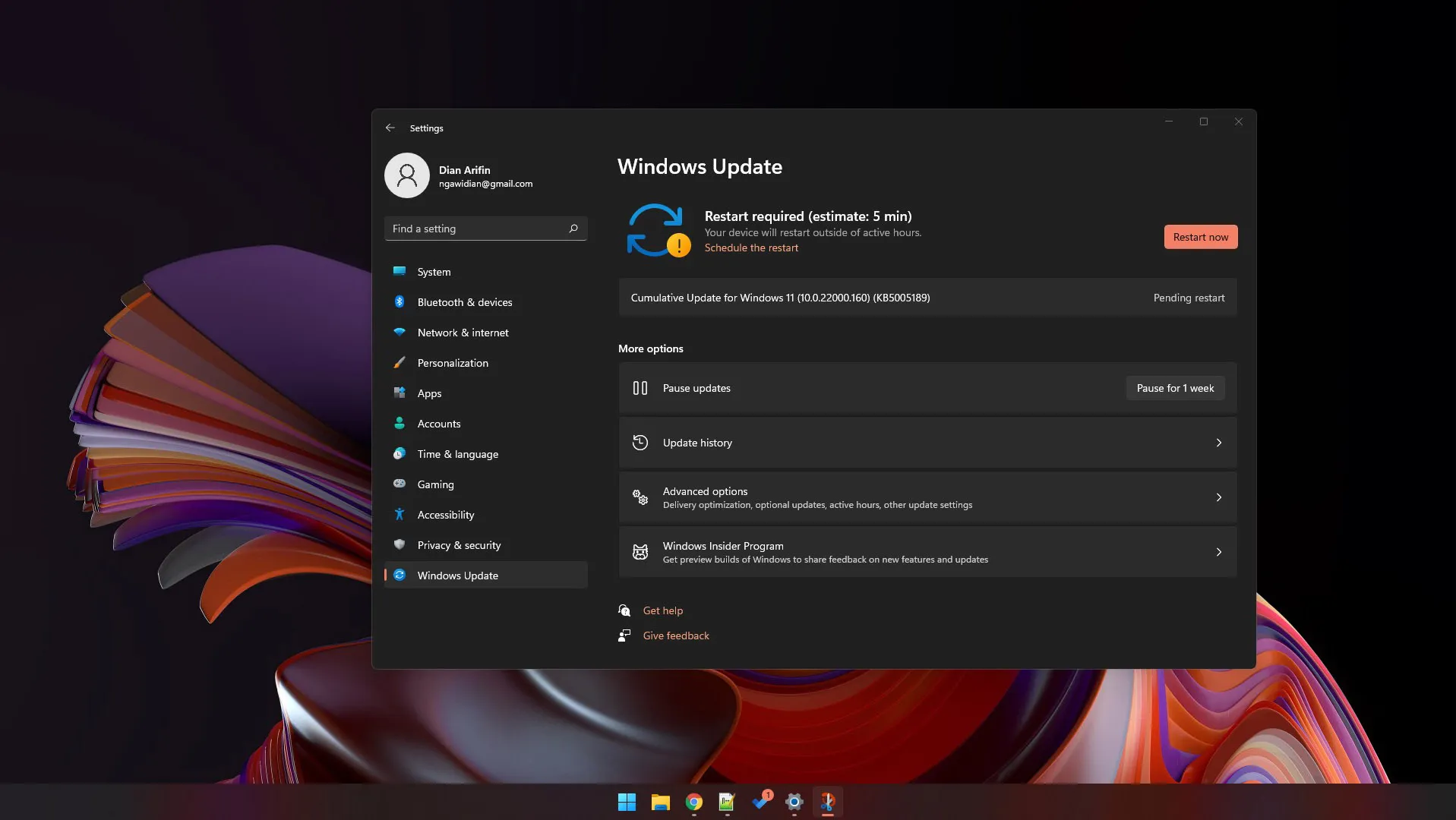Launch Google Chrome from the taskbar

pos(693,802)
